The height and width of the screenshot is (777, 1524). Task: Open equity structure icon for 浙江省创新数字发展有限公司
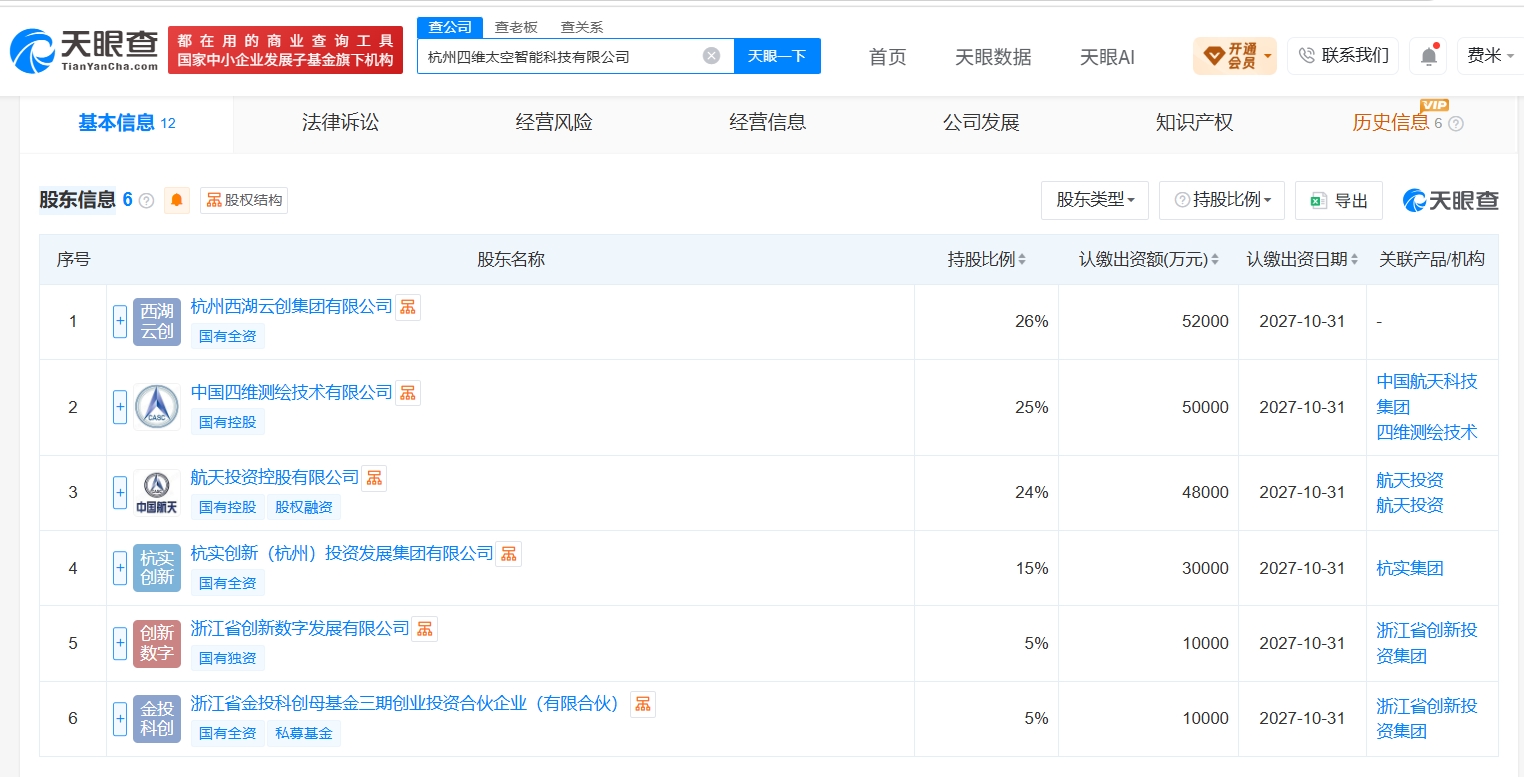pos(425,628)
